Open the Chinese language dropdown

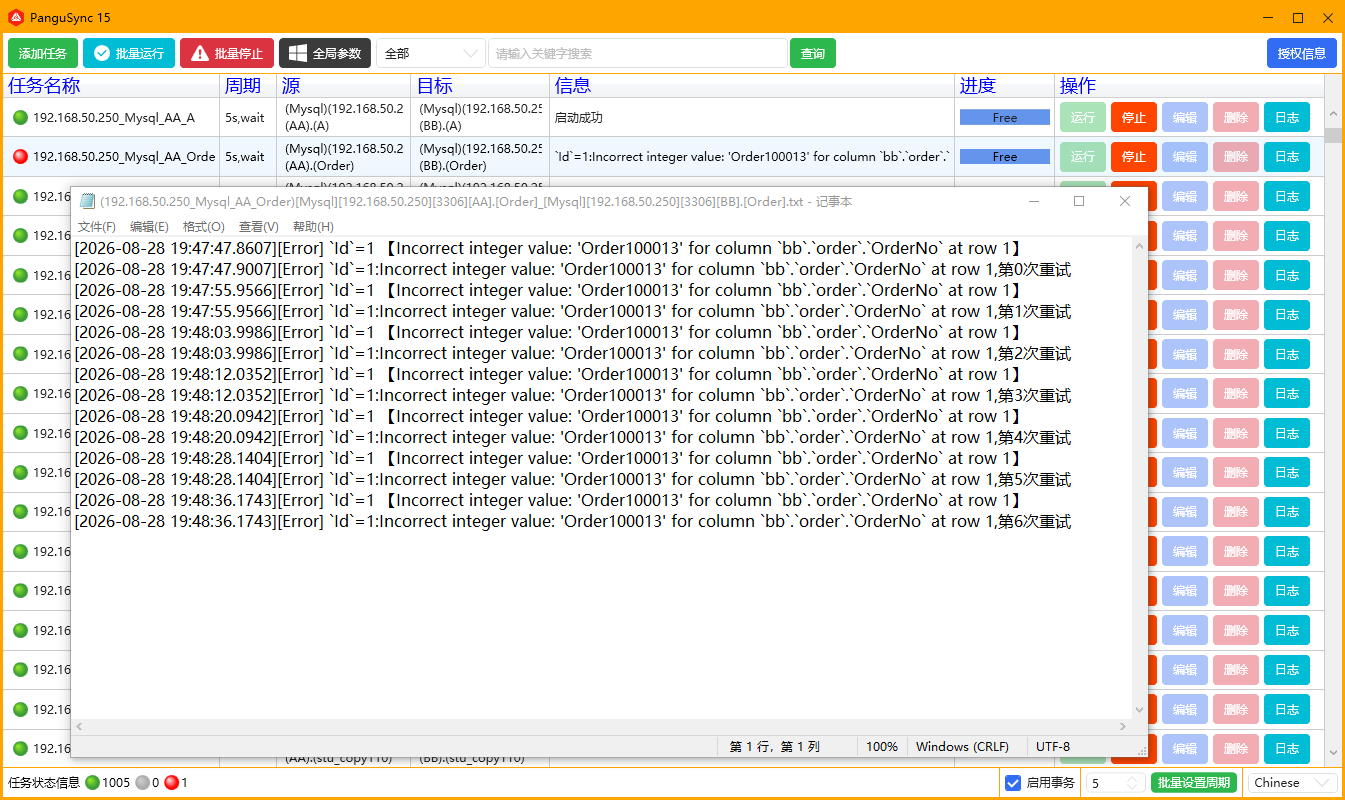1292,783
